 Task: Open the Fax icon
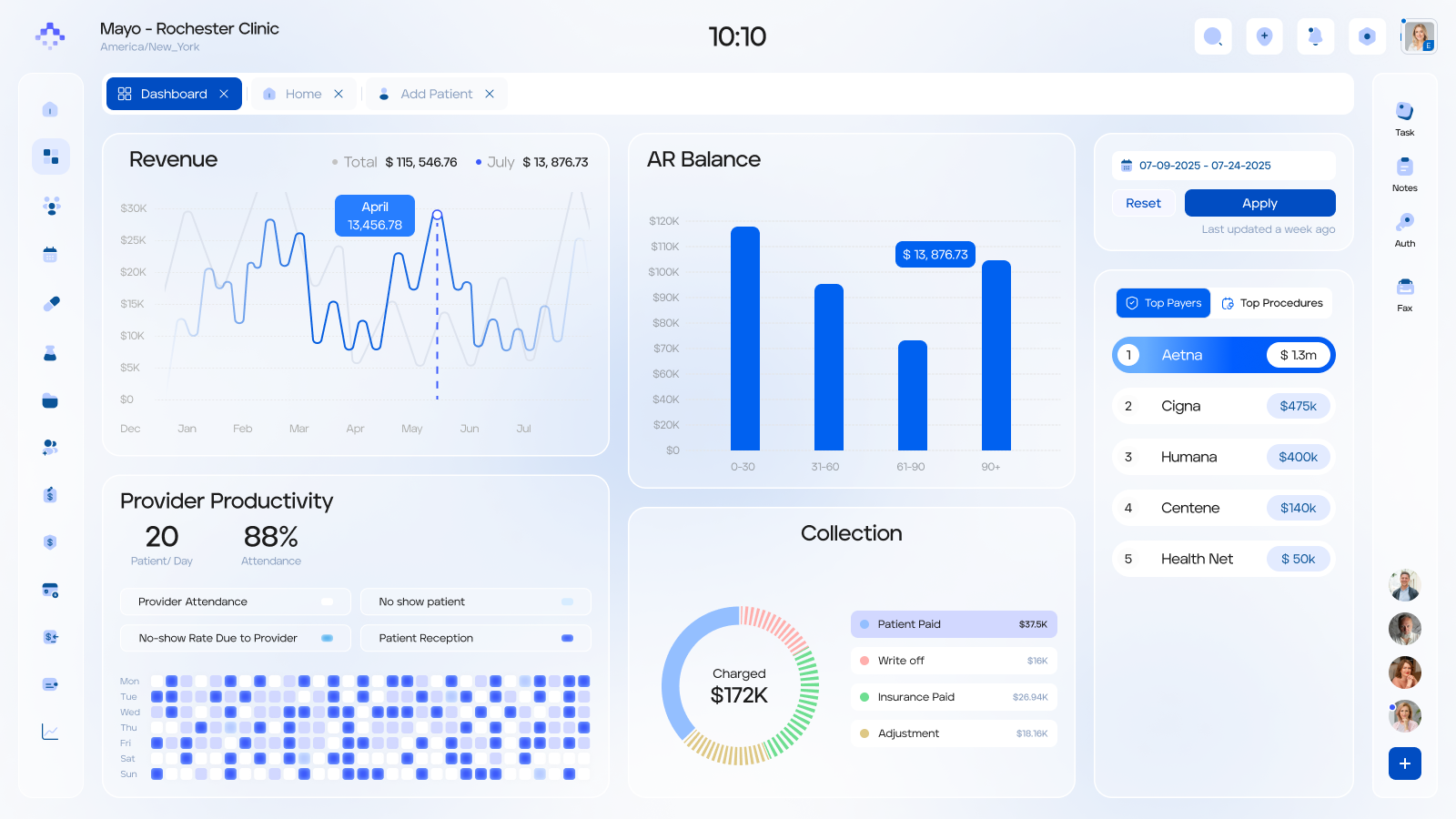(1404, 288)
